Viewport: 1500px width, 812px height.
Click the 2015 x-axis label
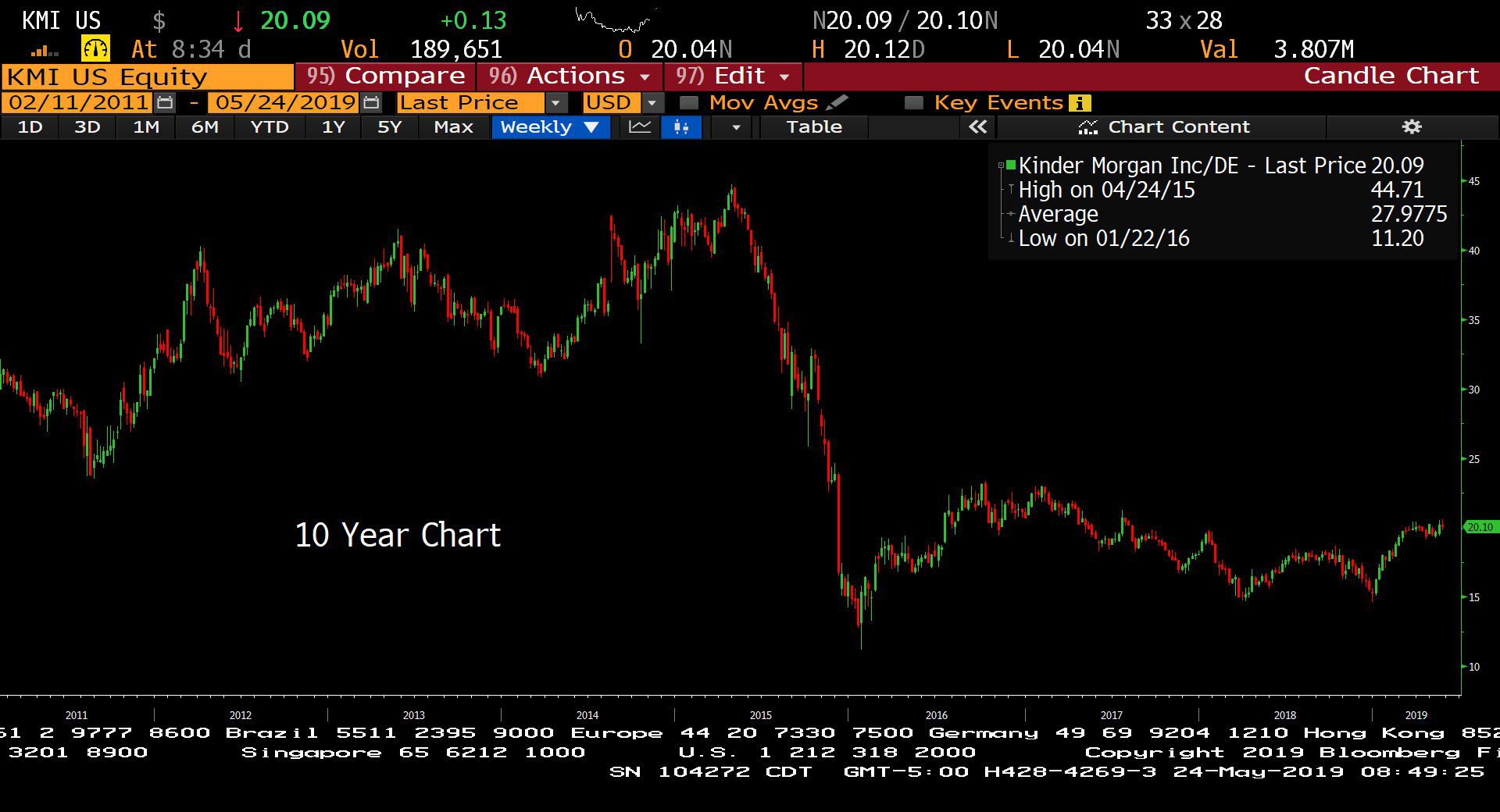(761, 715)
